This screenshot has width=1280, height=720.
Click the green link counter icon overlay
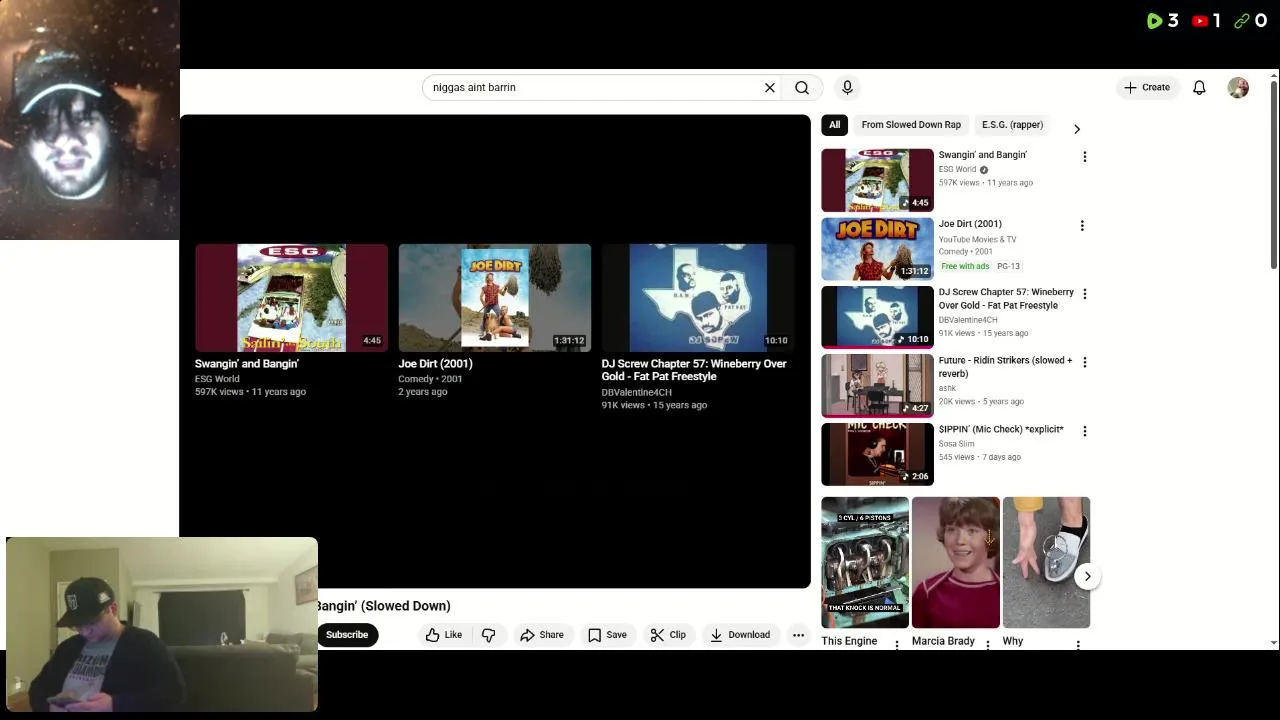click(x=1242, y=21)
